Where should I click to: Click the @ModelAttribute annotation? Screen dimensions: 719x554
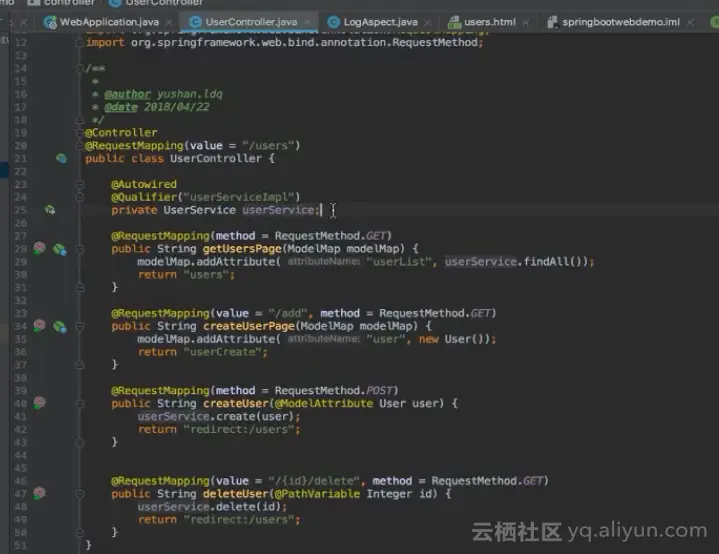pos(324,404)
